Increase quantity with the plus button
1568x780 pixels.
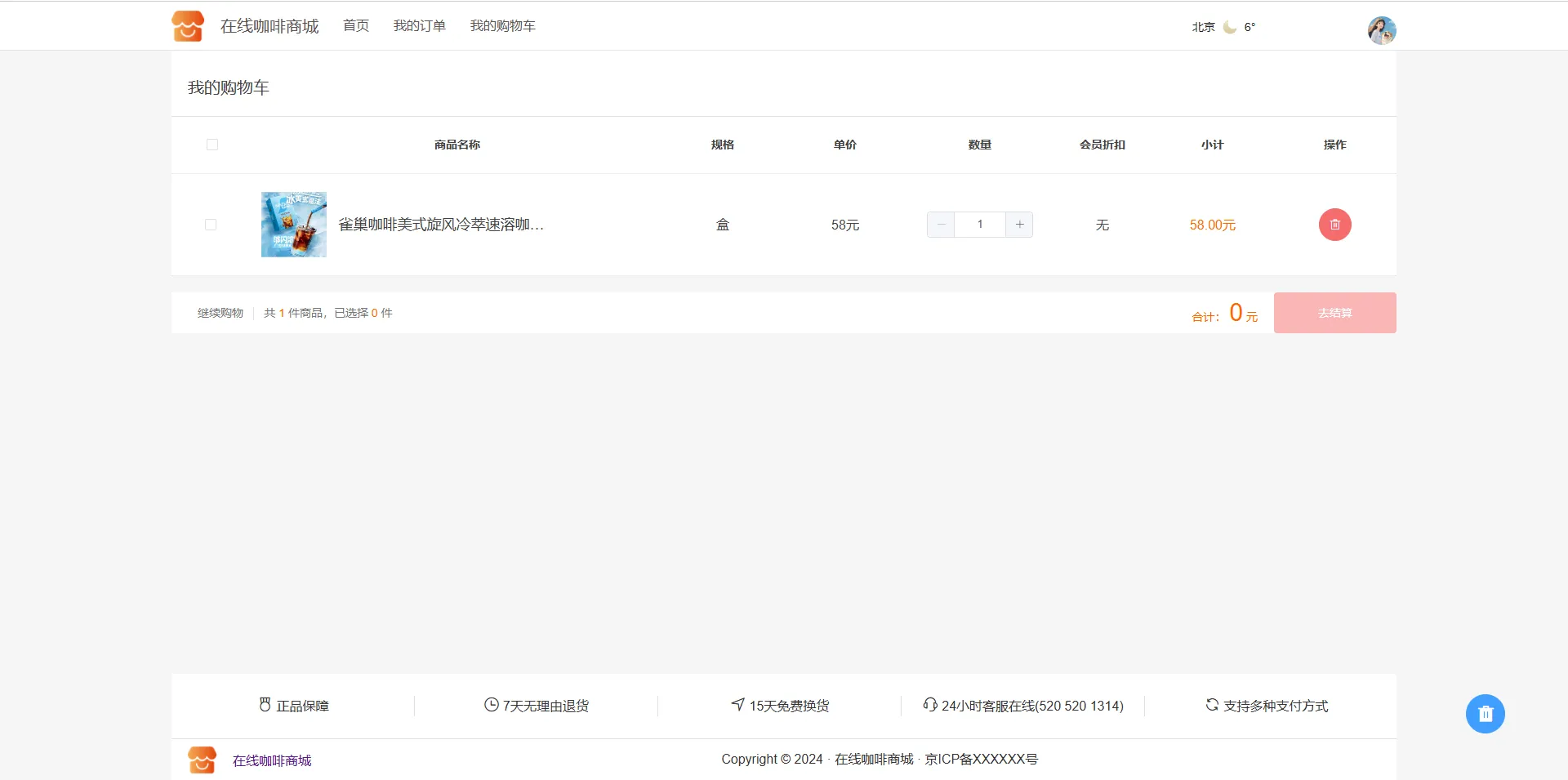coord(1019,225)
